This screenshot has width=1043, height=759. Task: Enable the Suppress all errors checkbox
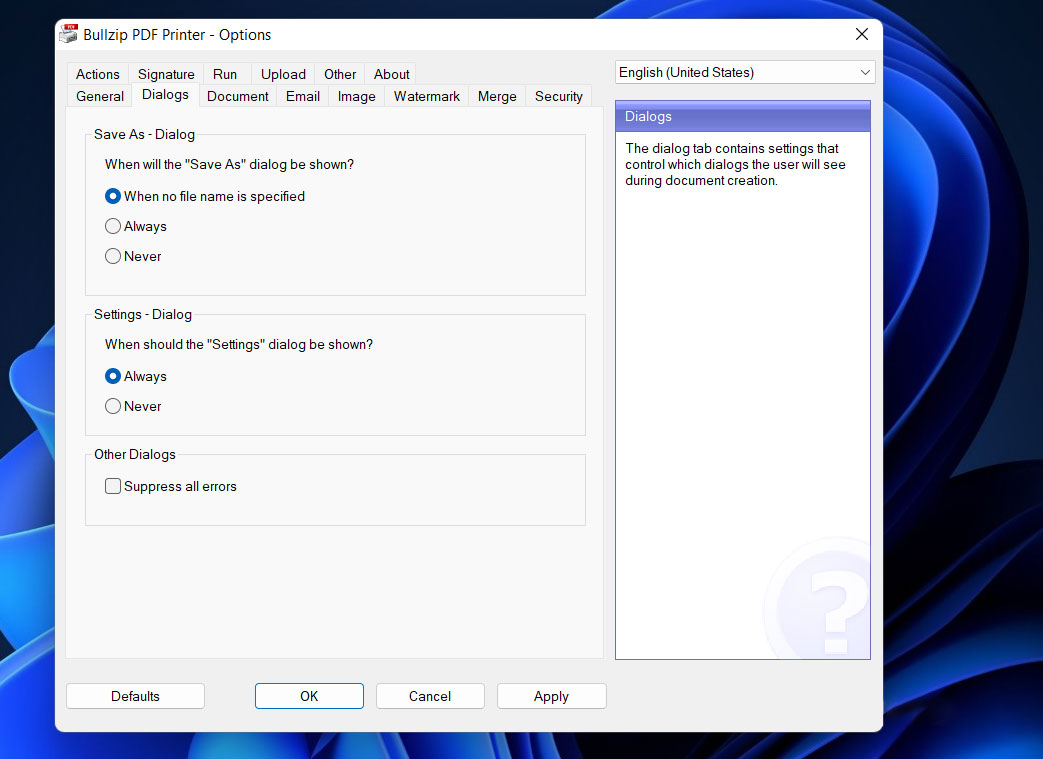tap(113, 486)
